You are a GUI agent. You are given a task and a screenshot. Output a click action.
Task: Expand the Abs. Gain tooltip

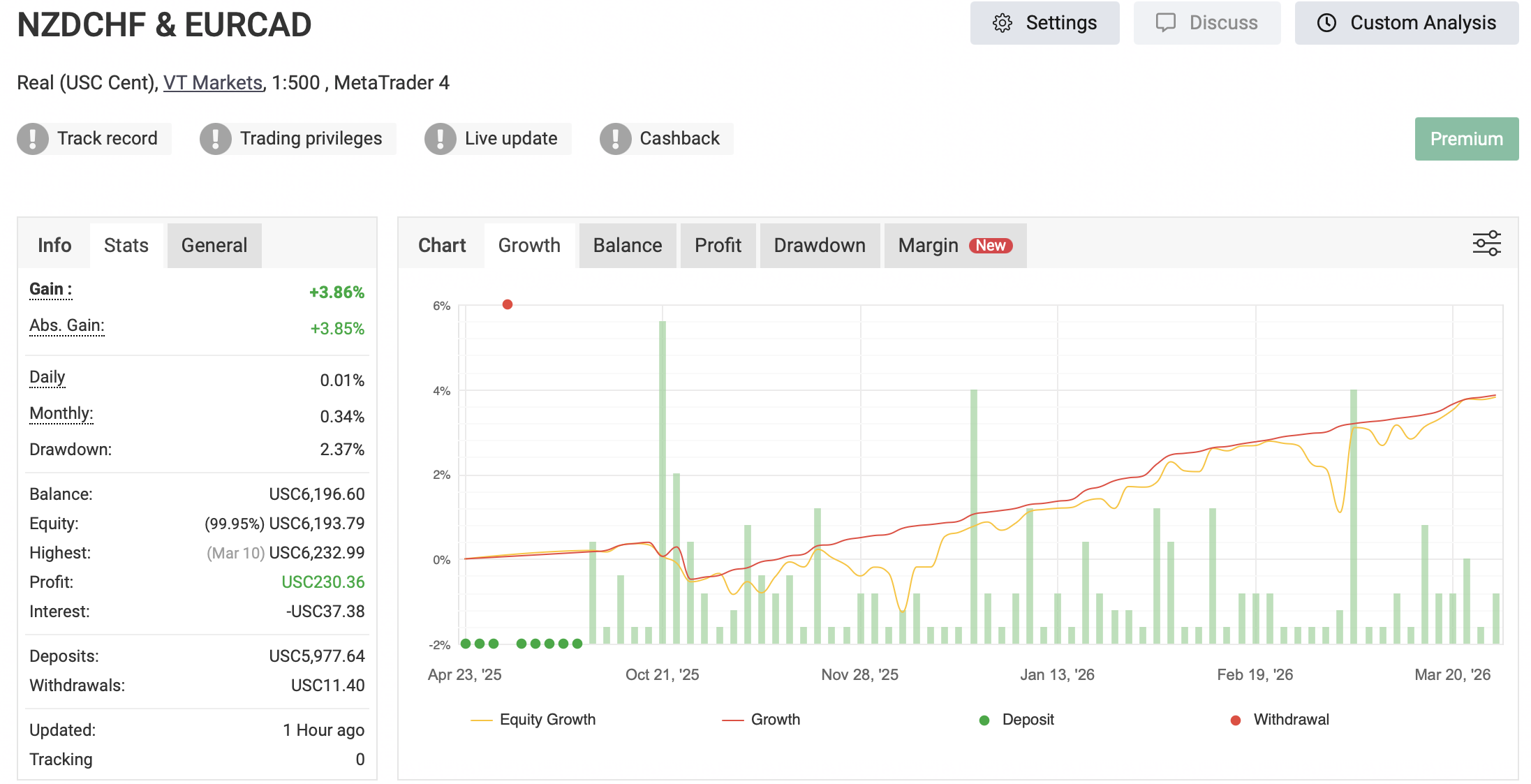click(x=66, y=325)
